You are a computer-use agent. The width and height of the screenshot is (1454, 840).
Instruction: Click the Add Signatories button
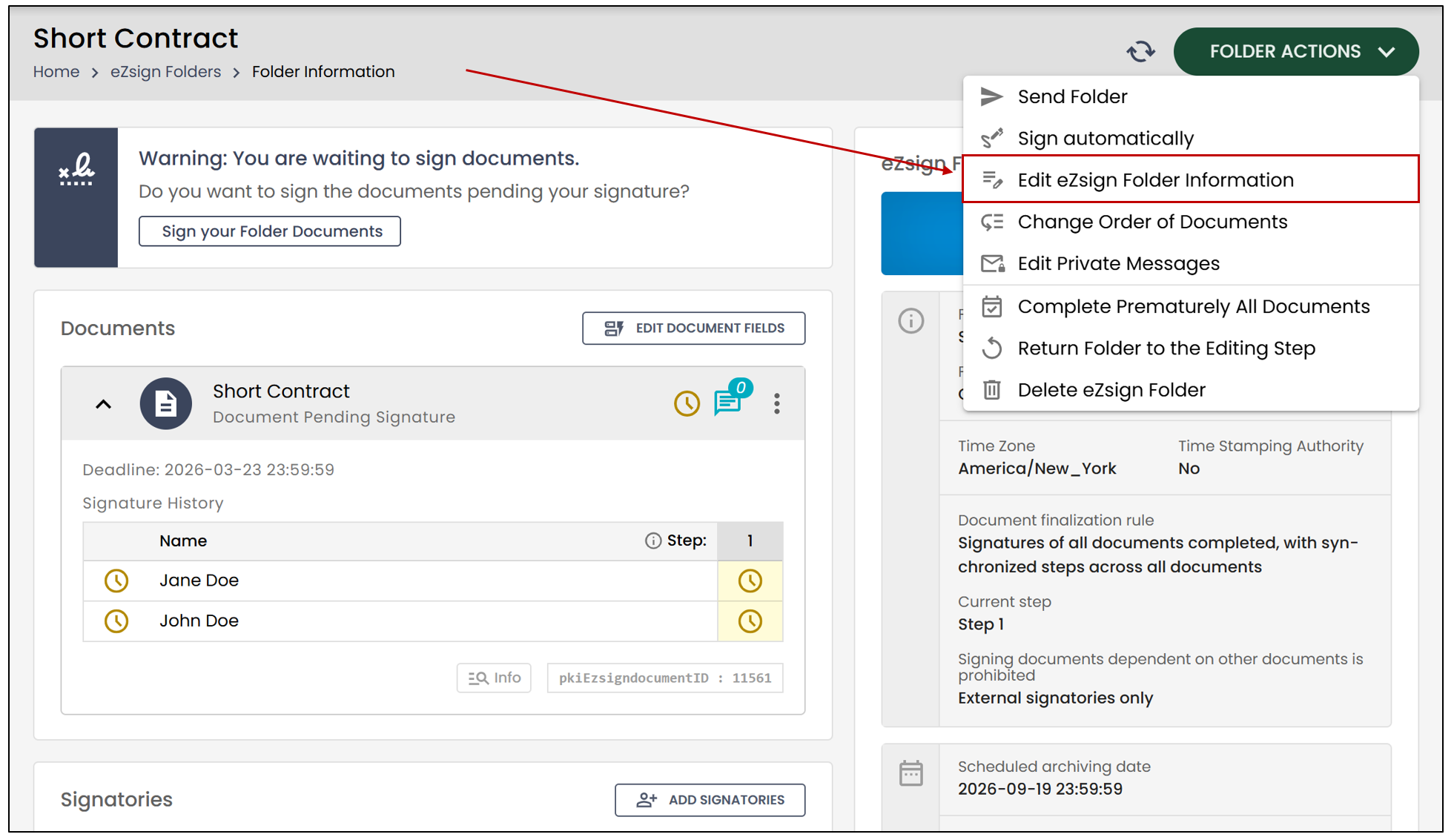[710, 799]
